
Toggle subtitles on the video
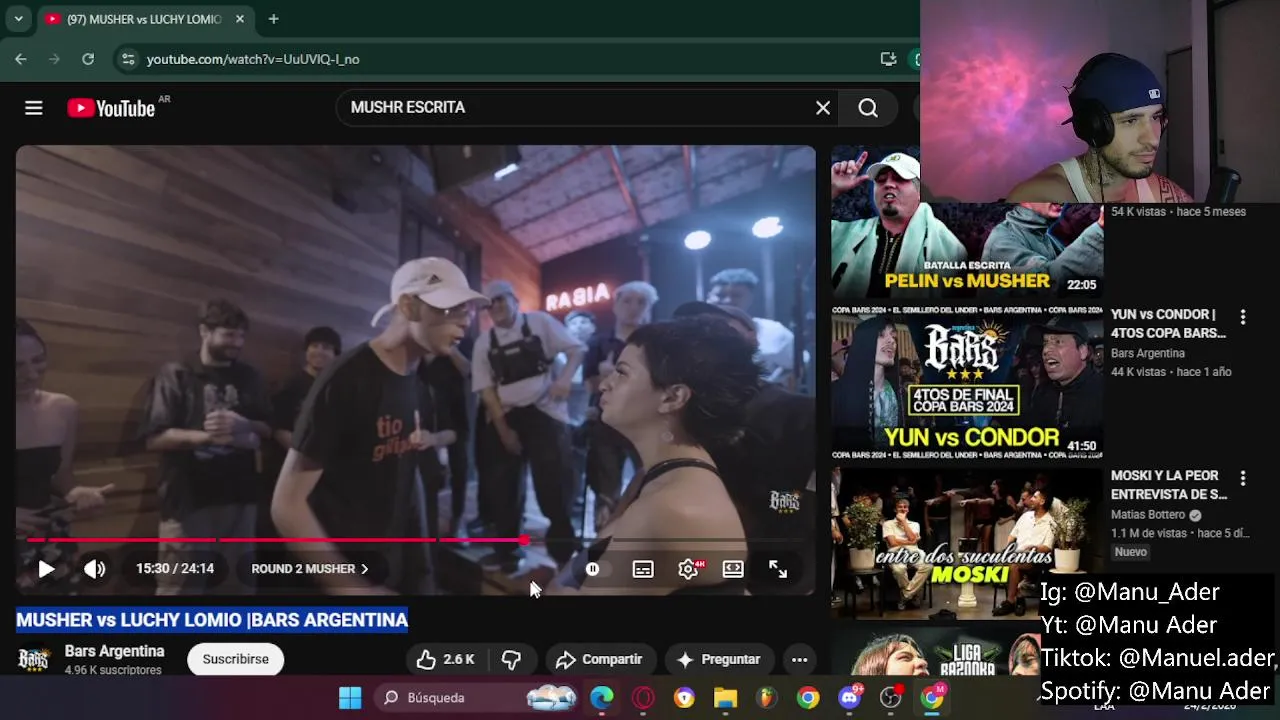click(x=643, y=569)
